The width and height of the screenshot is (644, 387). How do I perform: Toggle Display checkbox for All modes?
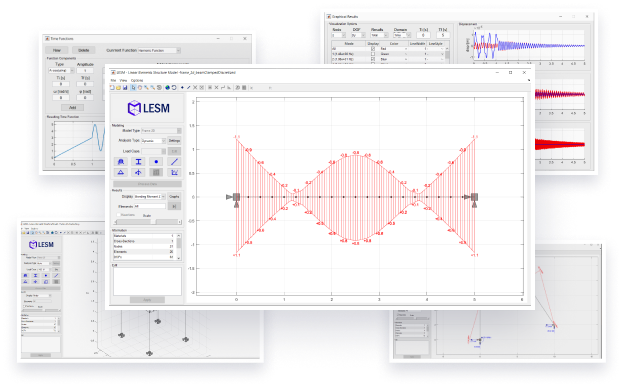(x=373, y=49)
